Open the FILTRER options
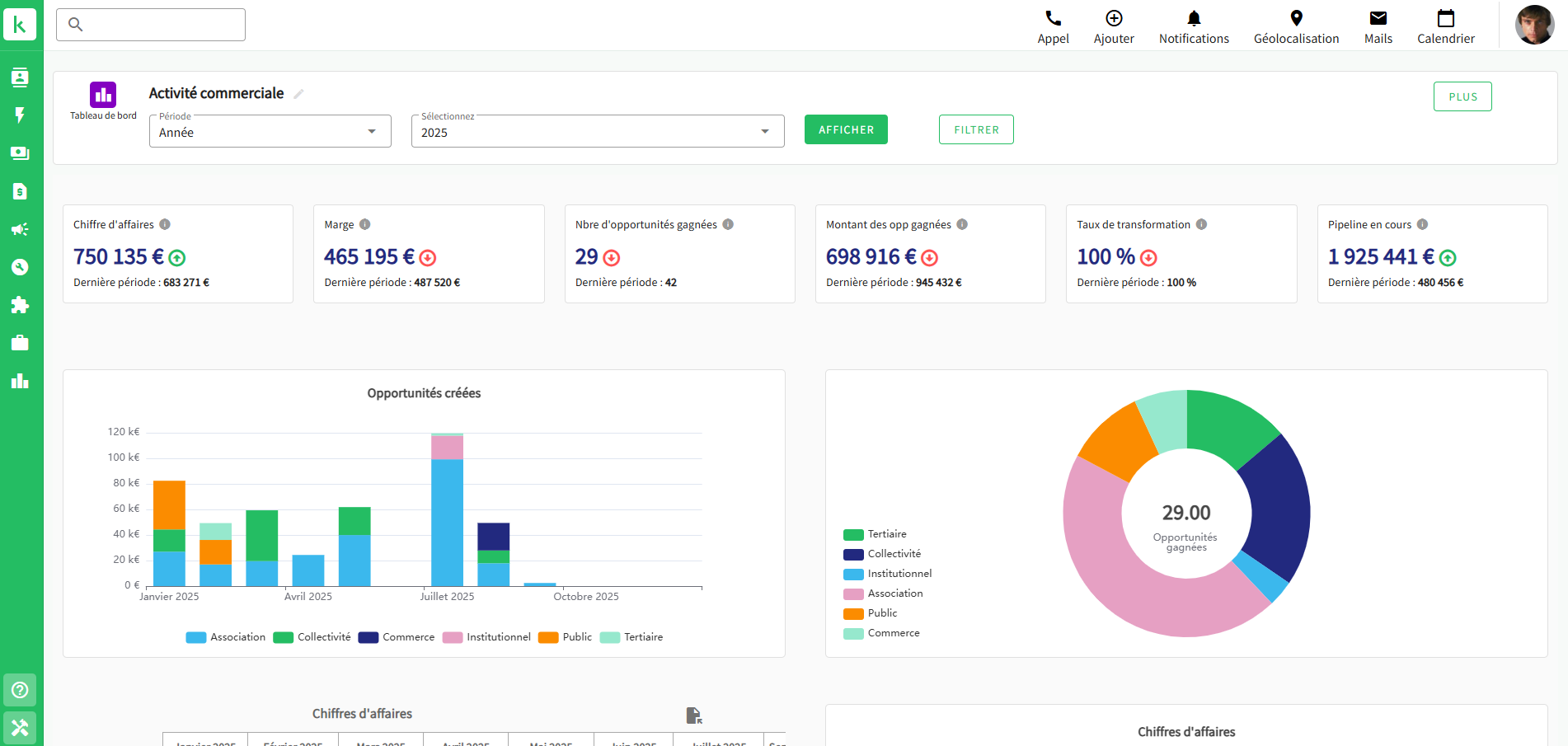Screen dimensions: 1568x746 tap(976, 129)
